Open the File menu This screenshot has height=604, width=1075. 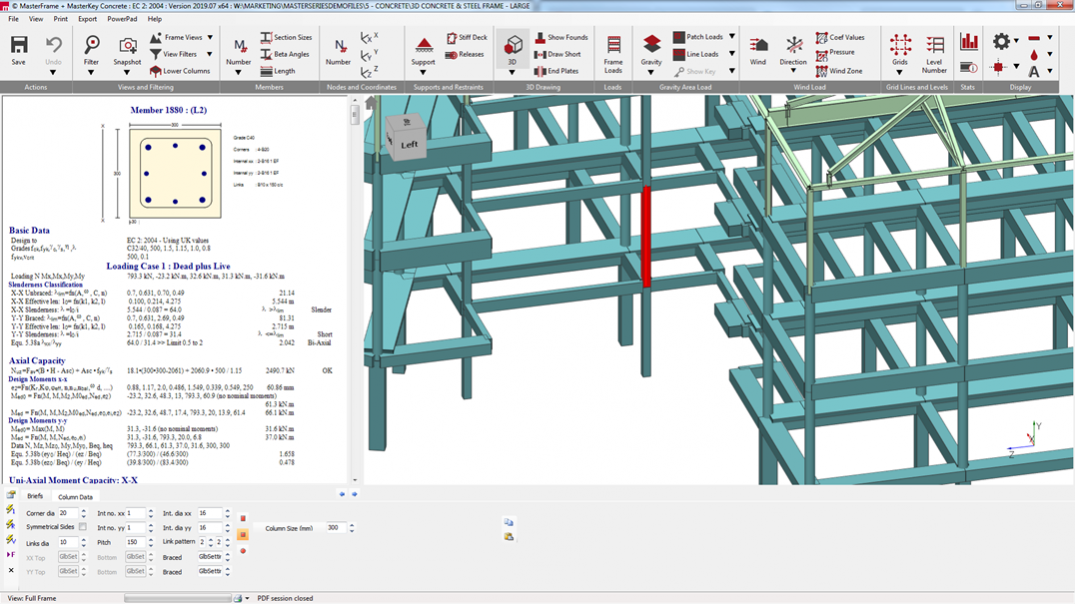point(13,19)
